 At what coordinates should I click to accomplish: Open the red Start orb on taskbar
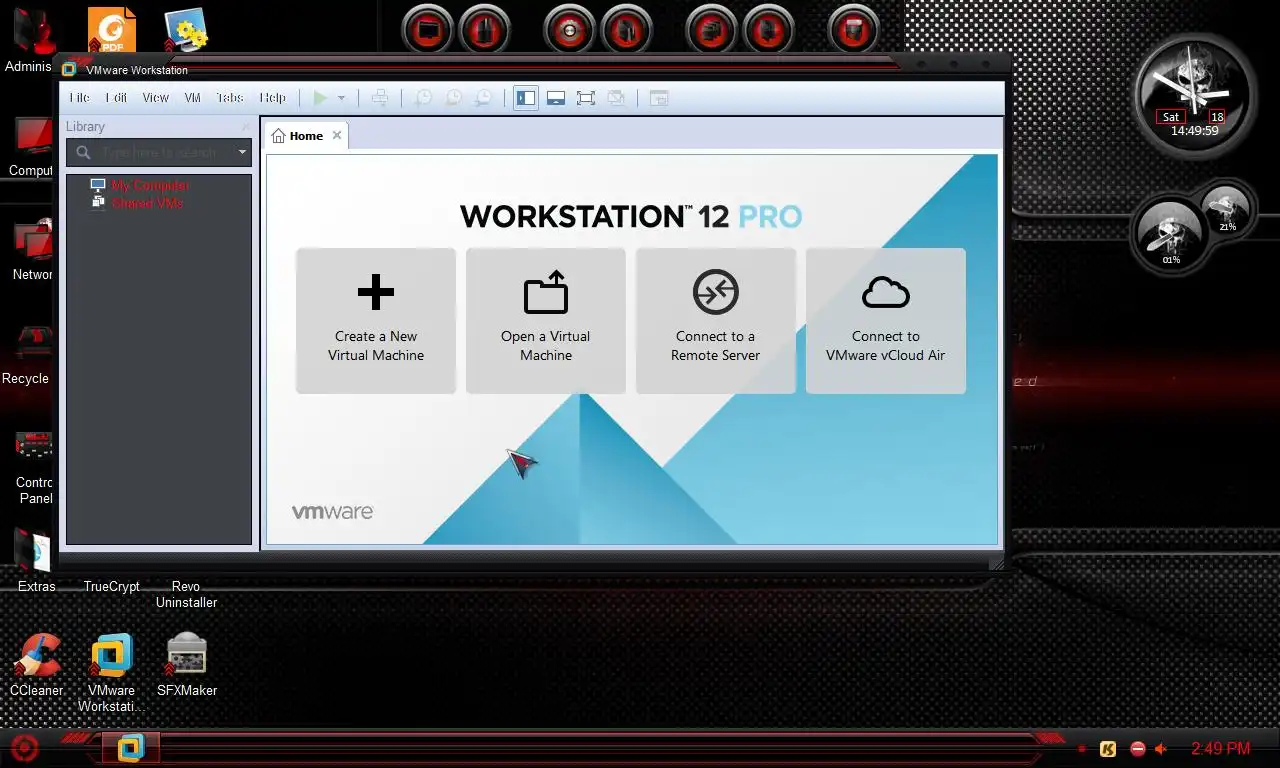point(24,747)
